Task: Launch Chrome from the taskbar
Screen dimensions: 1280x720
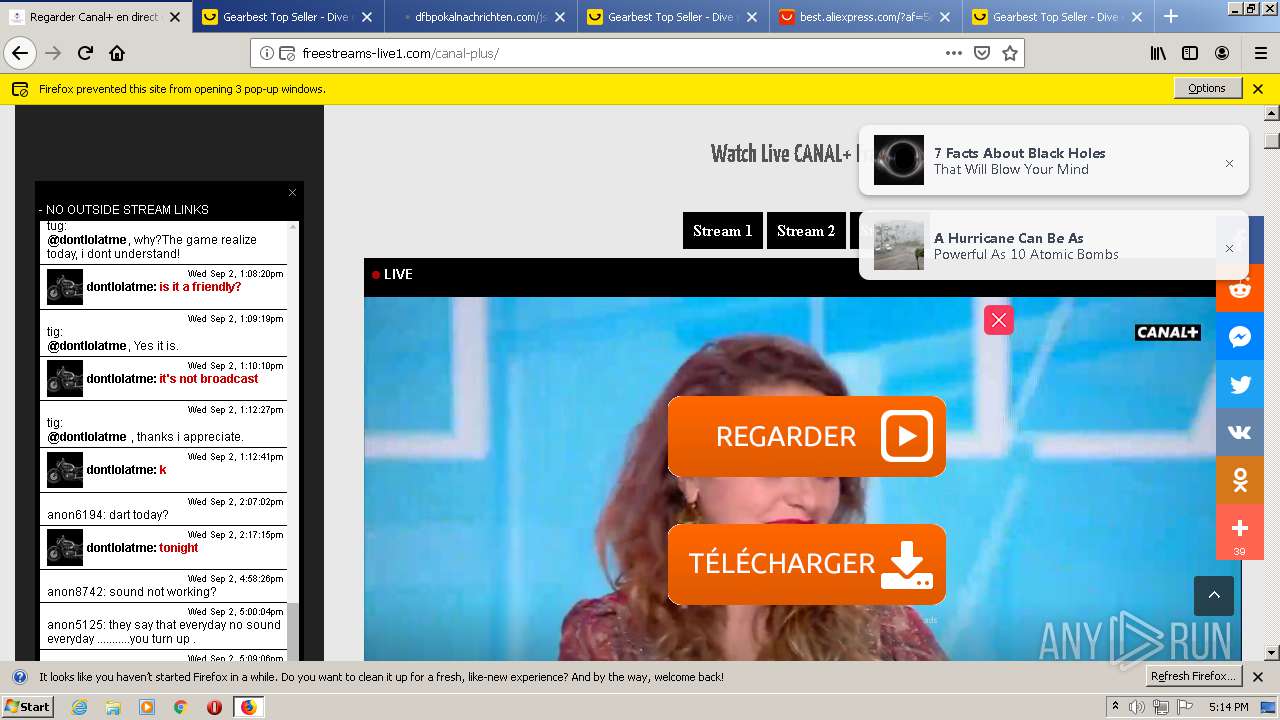Action: point(180,707)
